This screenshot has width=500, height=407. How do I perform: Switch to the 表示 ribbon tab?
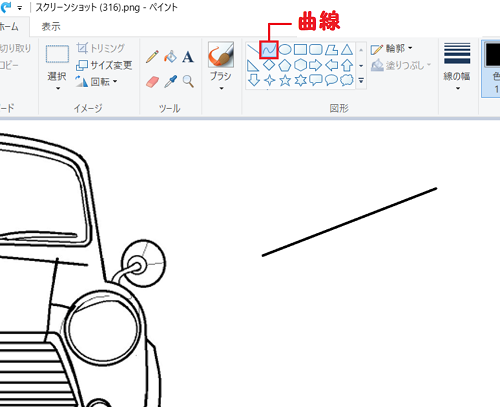(x=51, y=27)
